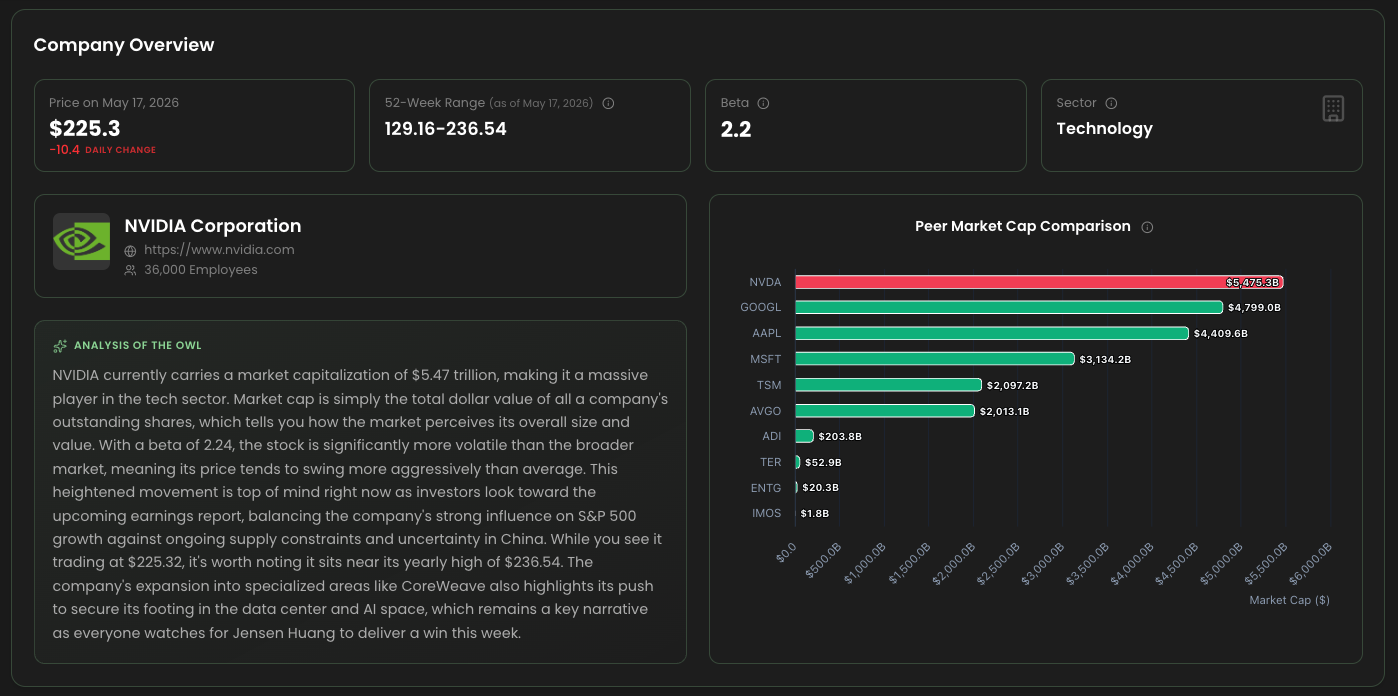
Task: Click the $2,097.2B TSM value label
Action: click(x=1013, y=385)
